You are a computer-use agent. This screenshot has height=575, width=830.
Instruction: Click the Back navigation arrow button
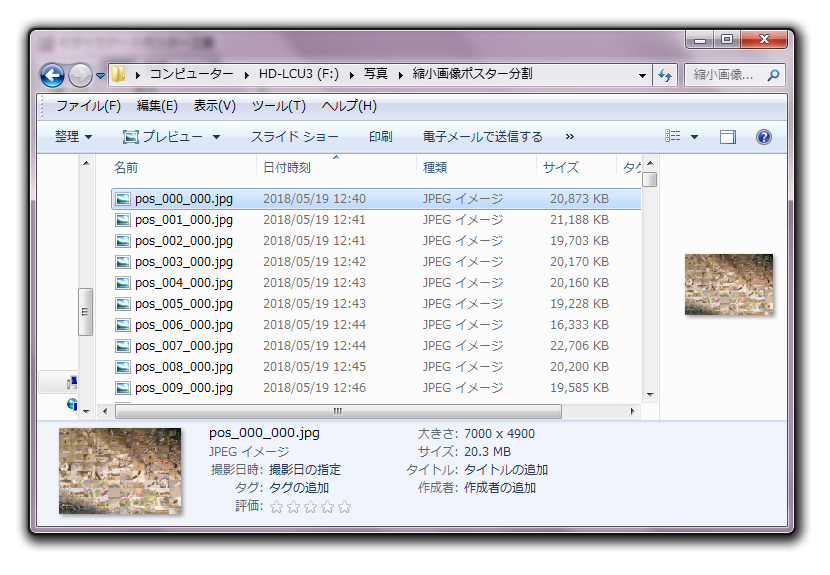coord(52,75)
